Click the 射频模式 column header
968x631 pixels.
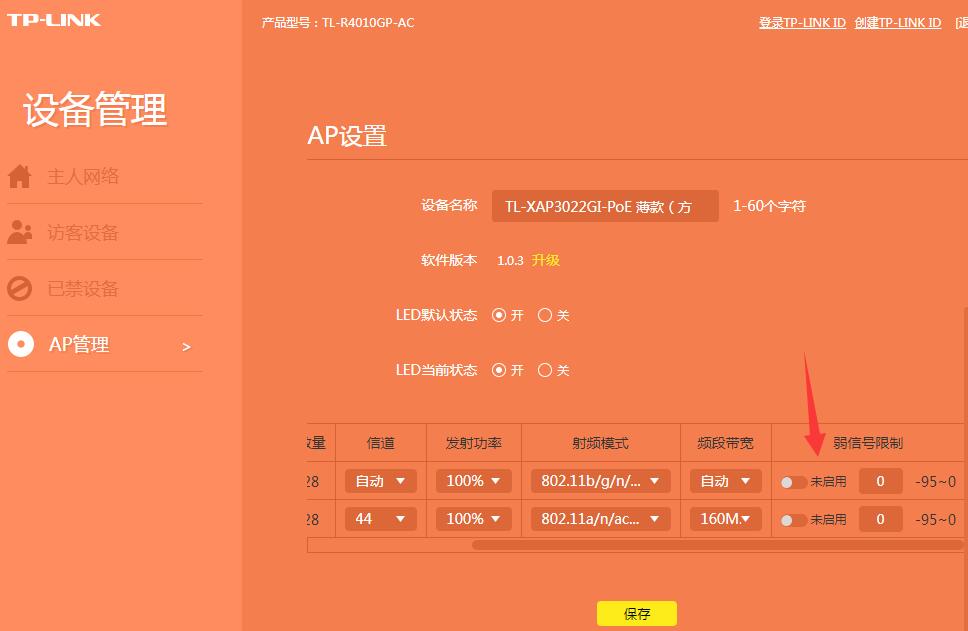[601, 443]
